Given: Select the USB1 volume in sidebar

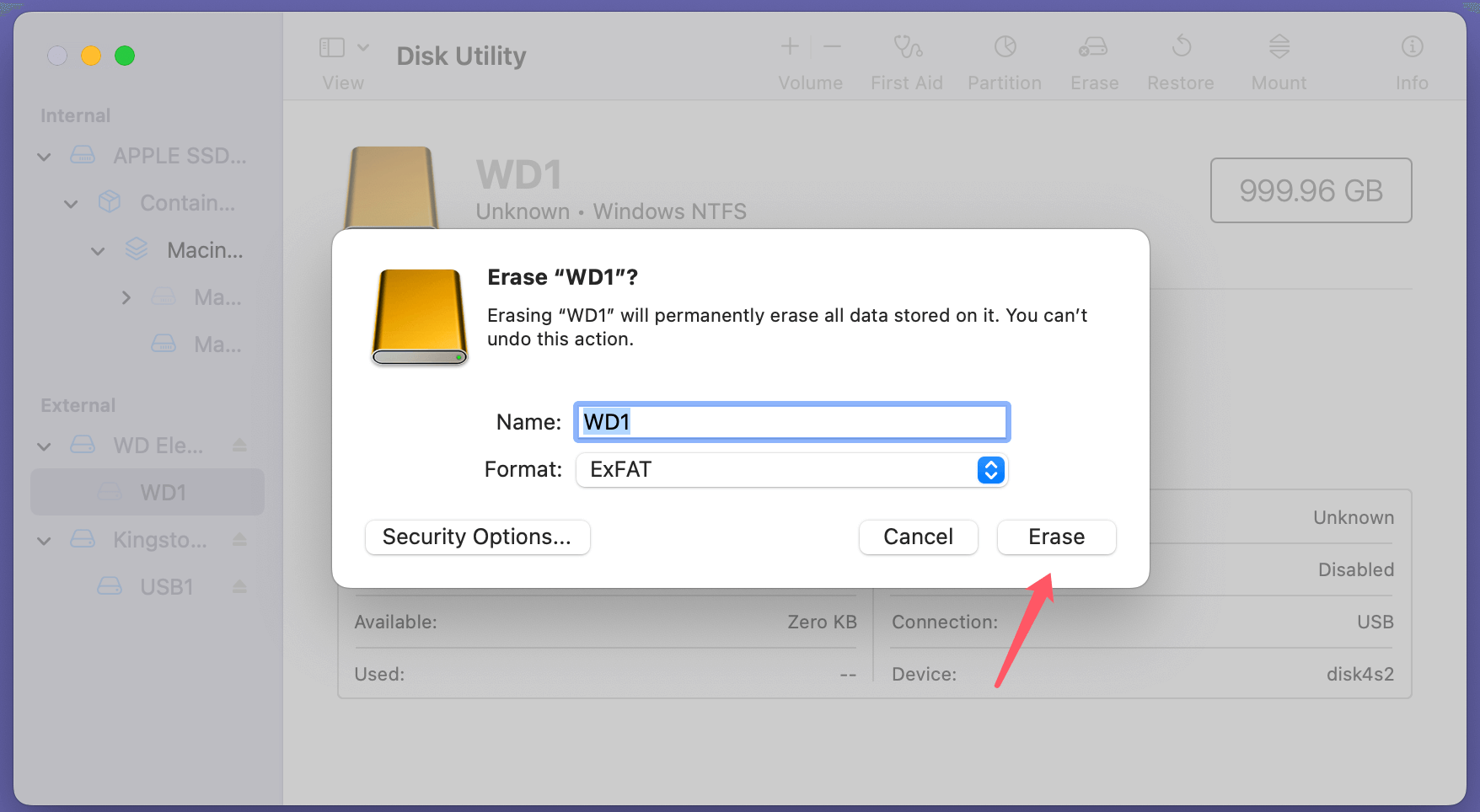Looking at the screenshot, I should click(166, 586).
